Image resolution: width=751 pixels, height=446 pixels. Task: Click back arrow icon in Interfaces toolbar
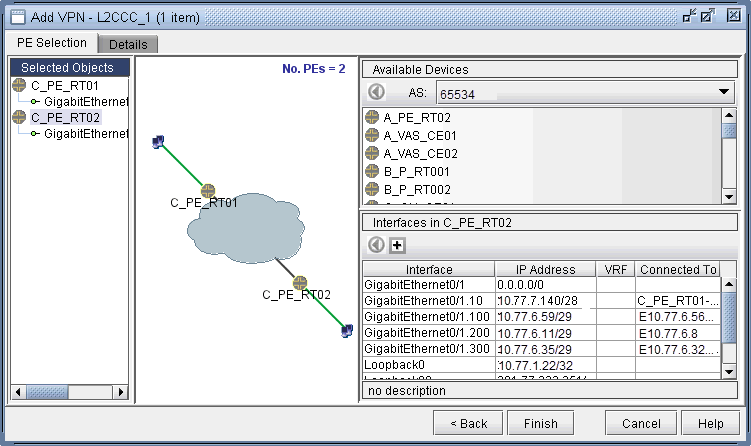pos(376,245)
